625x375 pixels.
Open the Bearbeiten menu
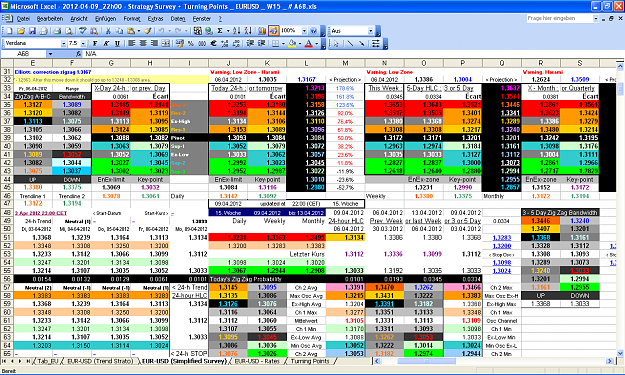coord(50,19)
